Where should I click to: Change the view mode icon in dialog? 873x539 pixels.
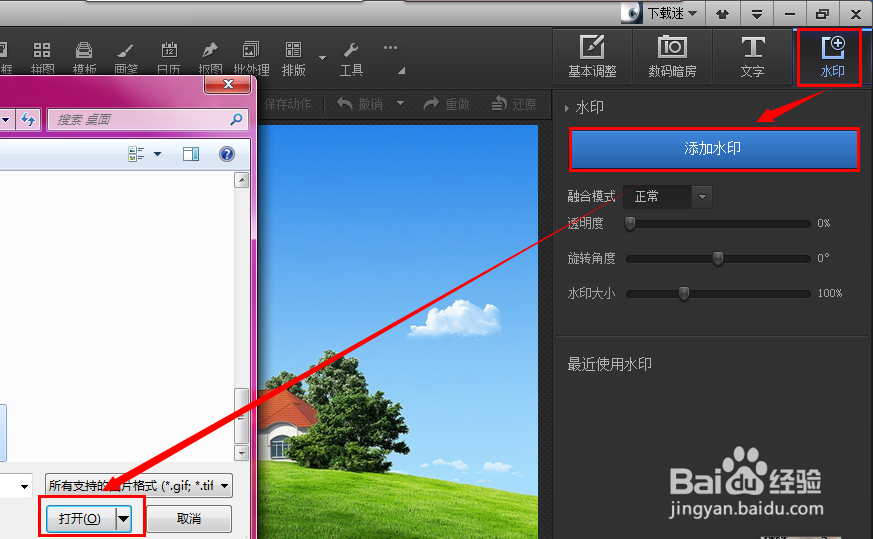(x=136, y=154)
